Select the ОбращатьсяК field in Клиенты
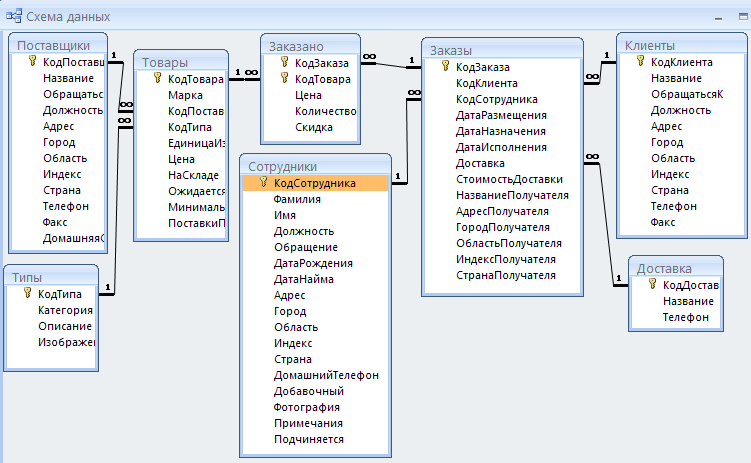751x463 pixels. 687,94
